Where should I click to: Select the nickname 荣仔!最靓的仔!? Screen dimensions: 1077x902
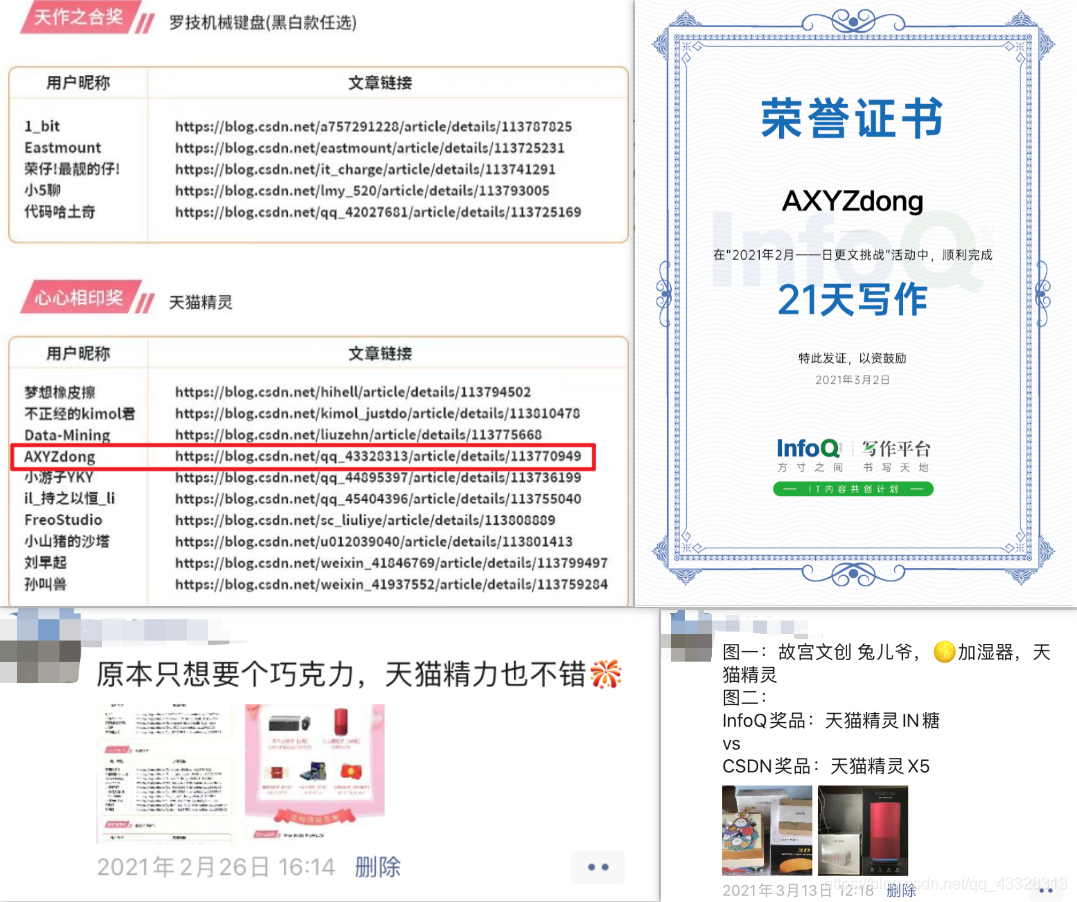coord(72,169)
